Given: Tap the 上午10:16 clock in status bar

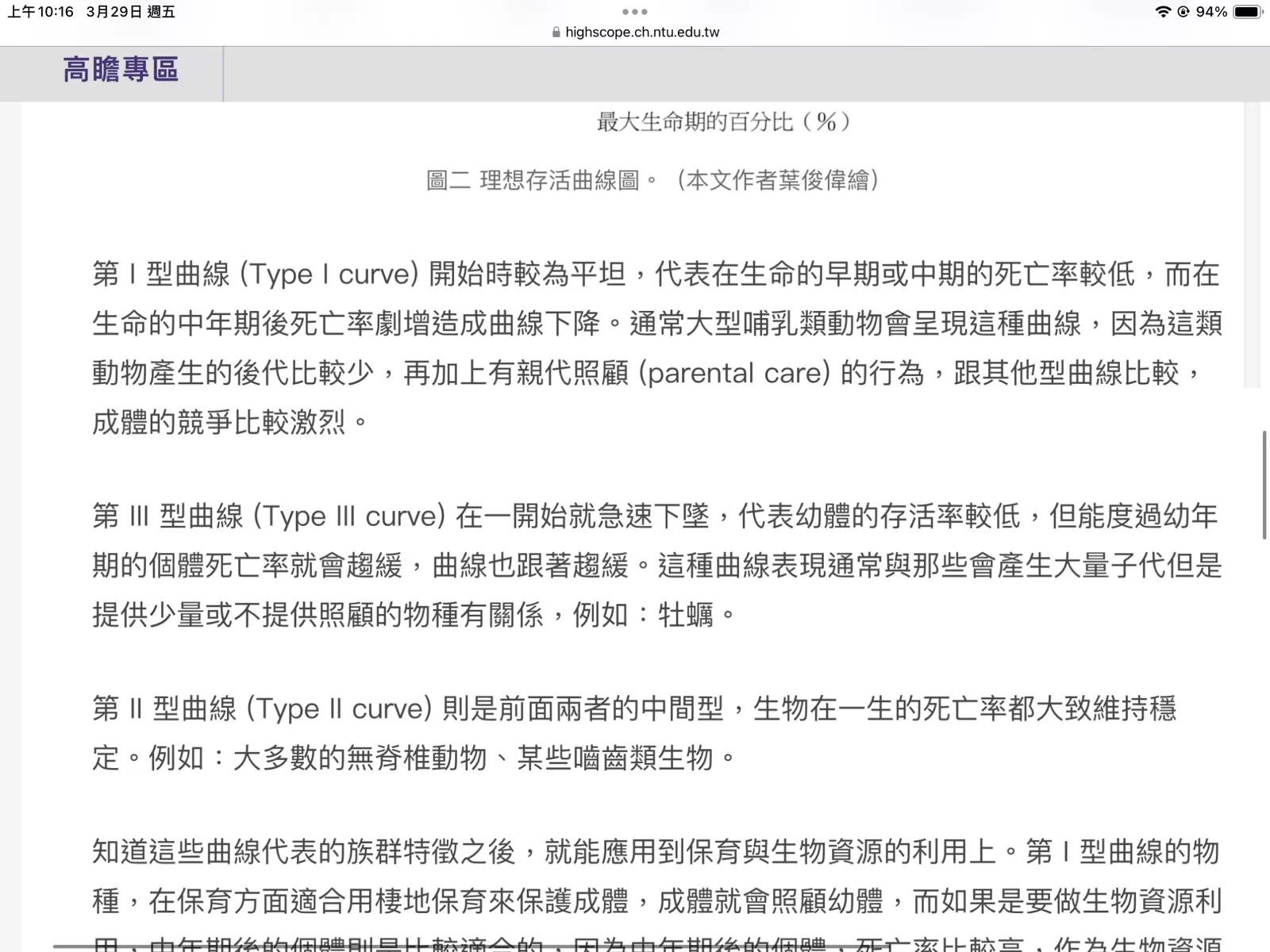Looking at the screenshot, I should [40, 12].
